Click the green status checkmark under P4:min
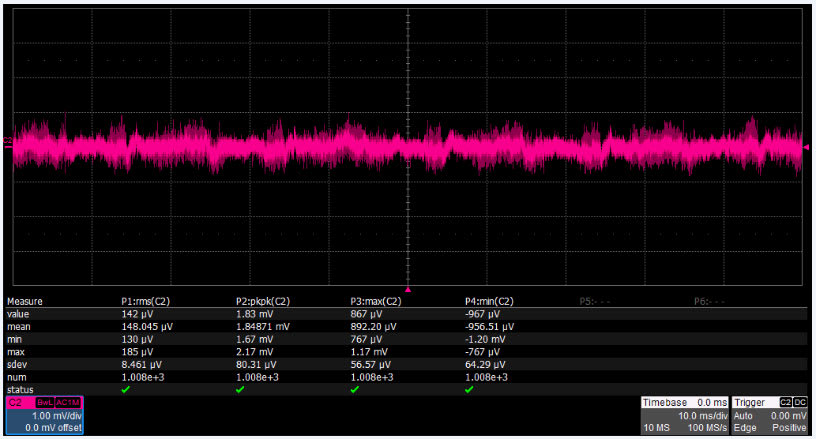This screenshot has width=816, height=439. 469,390
